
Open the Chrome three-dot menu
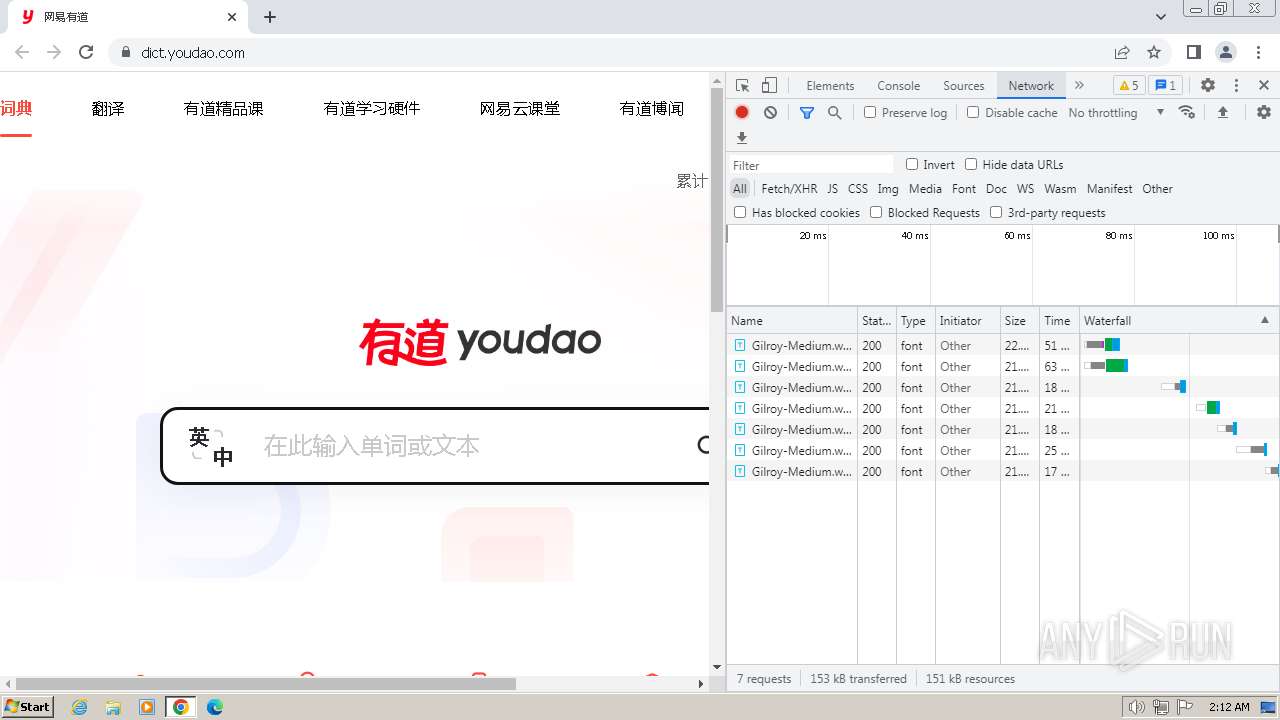(x=1259, y=52)
